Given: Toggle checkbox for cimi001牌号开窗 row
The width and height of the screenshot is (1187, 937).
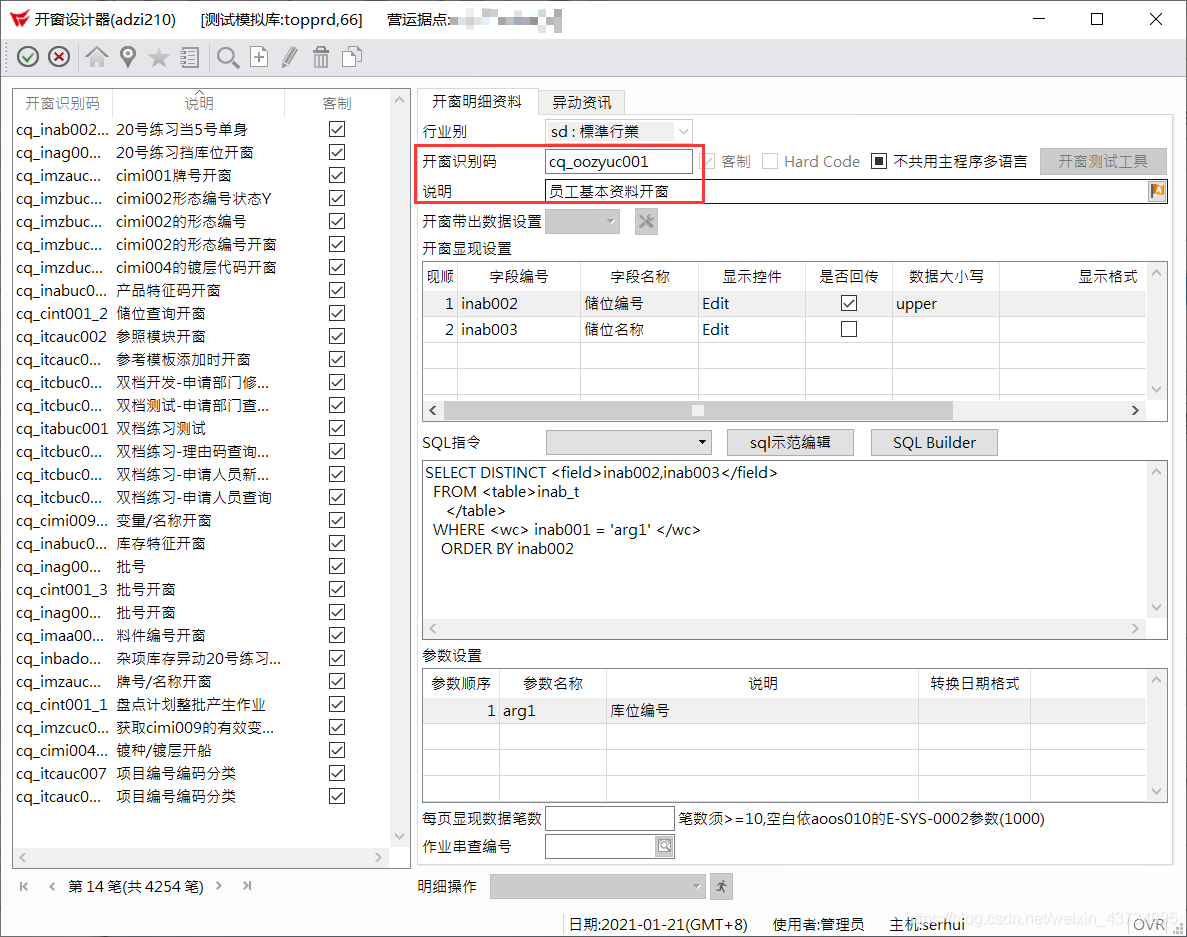Looking at the screenshot, I should click(x=337, y=176).
